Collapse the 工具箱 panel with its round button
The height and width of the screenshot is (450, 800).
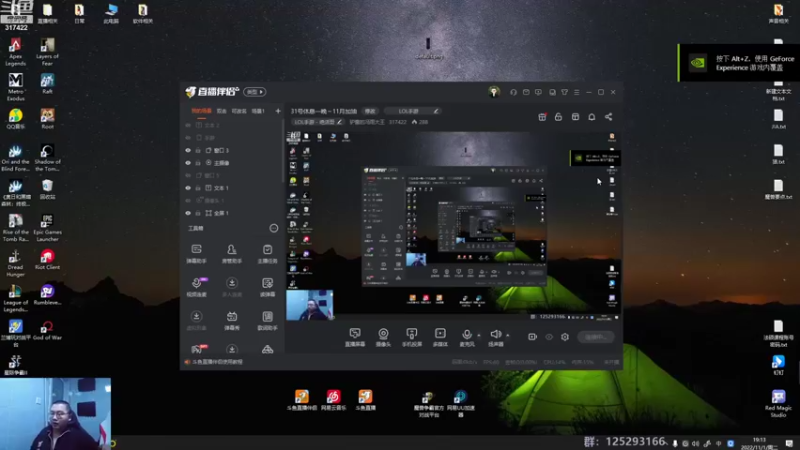pos(274,228)
